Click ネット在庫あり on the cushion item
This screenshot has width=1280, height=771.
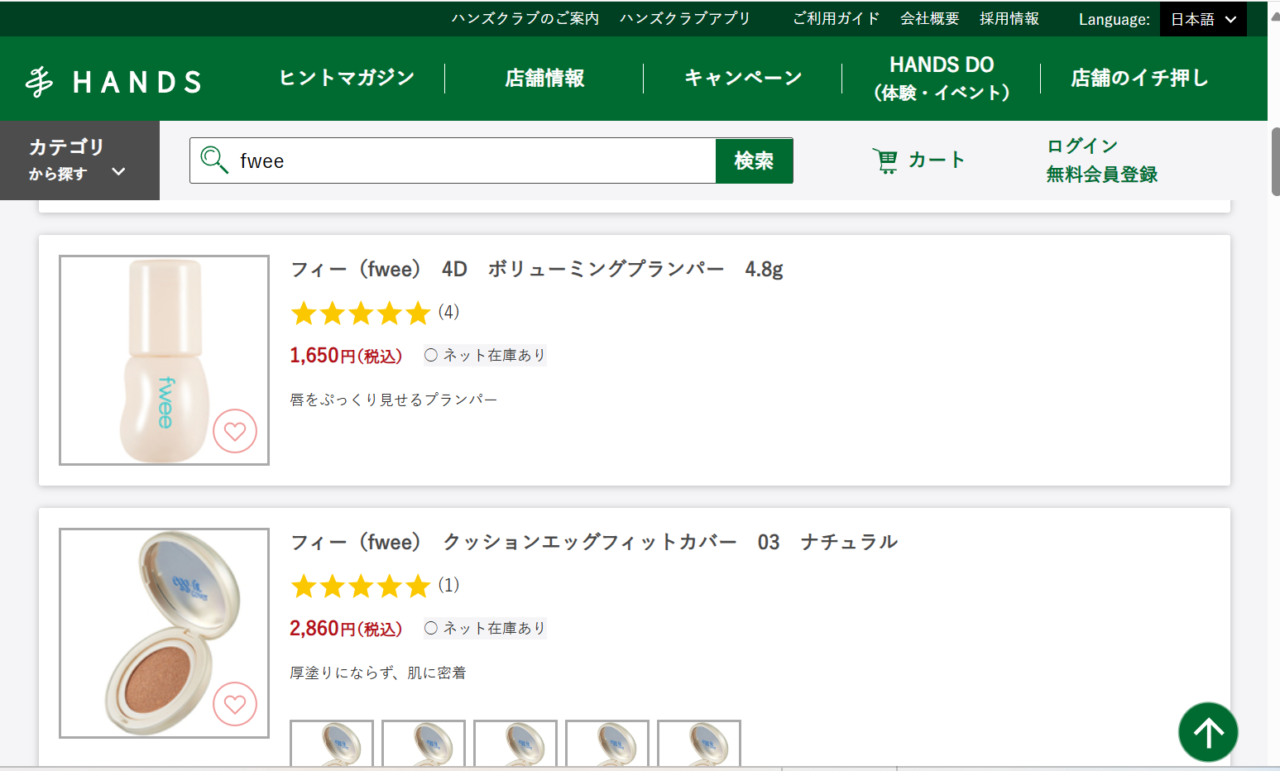click(485, 628)
